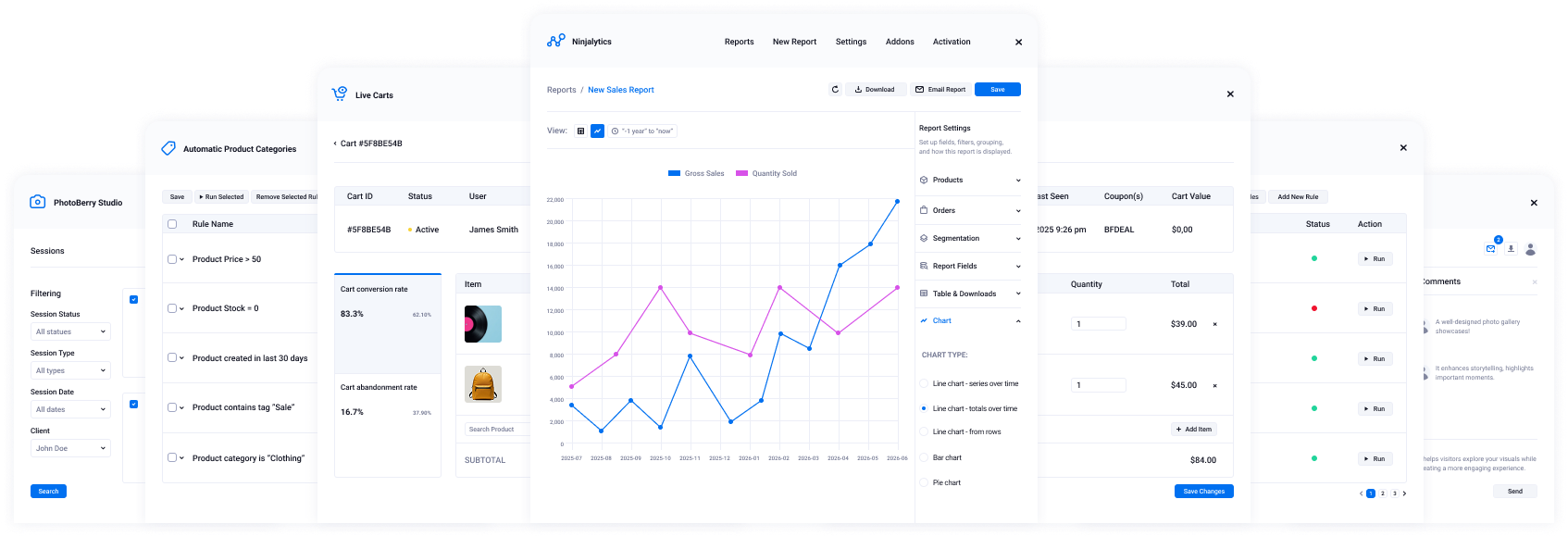This screenshot has width=1568, height=537.
Task: Click the Search button in PhotoBerry
Action: coord(48,492)
